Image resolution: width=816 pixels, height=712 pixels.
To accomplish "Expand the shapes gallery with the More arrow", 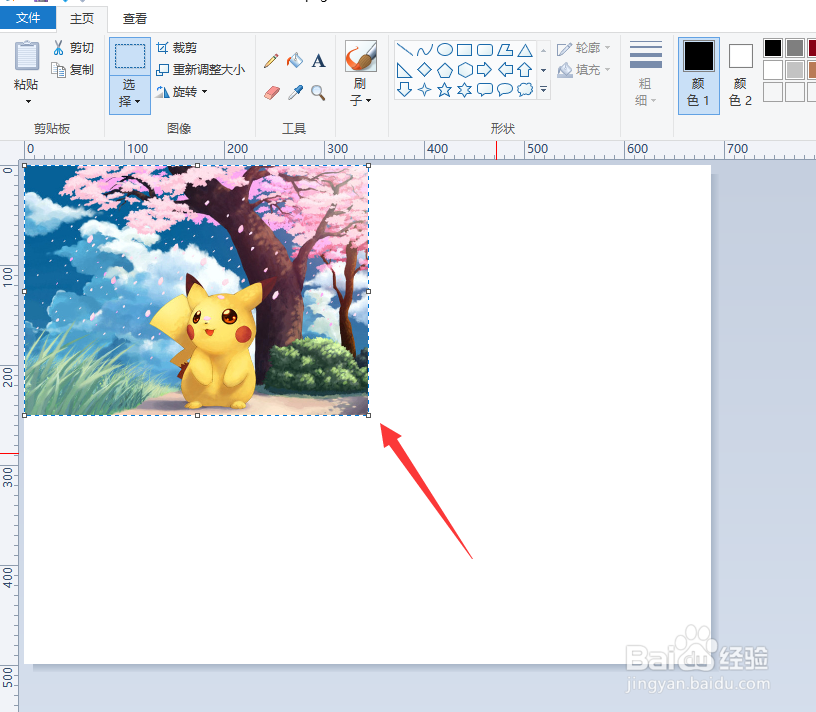I will (543, 90).
